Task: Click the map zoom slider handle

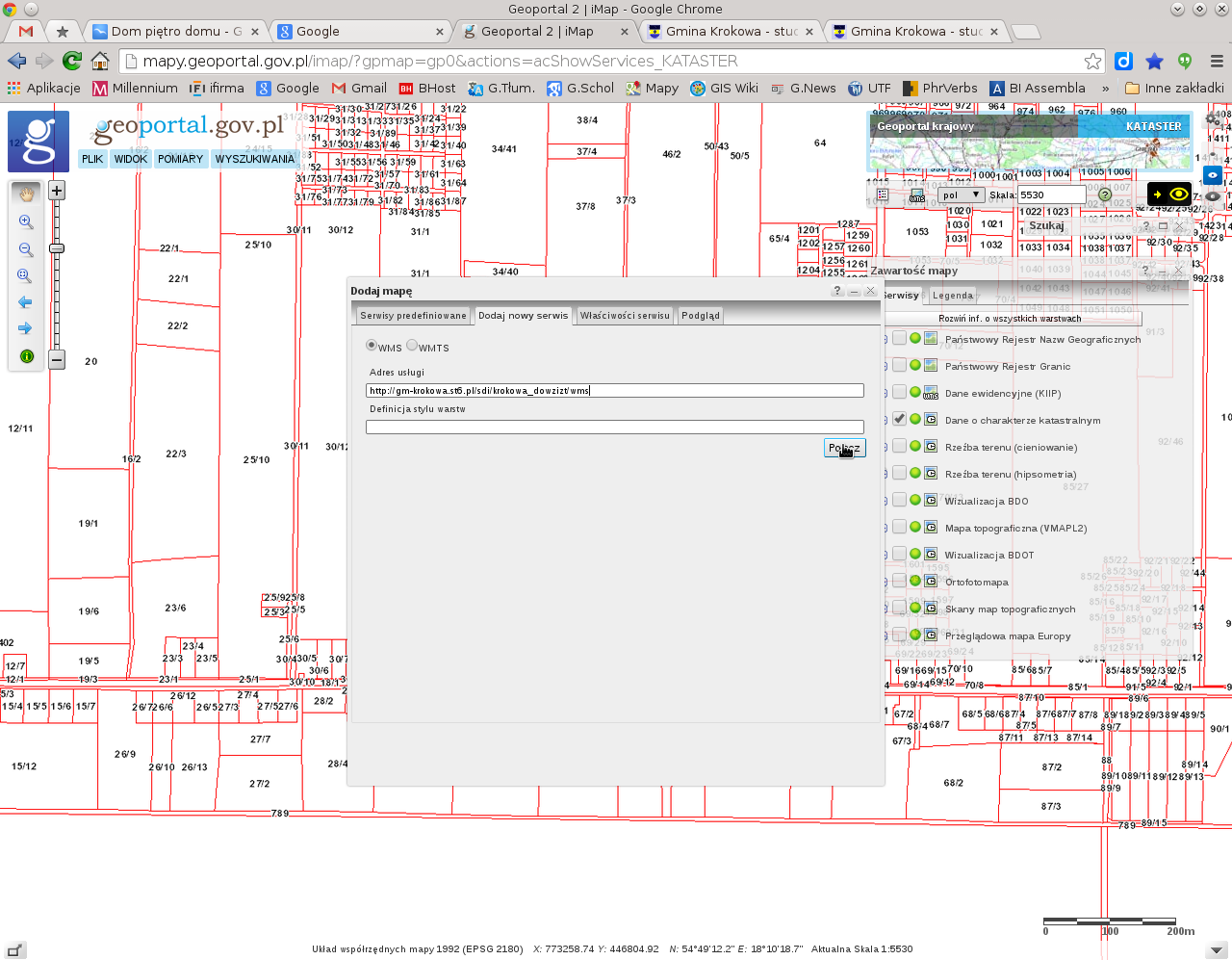Action: (x=57, y=248)
